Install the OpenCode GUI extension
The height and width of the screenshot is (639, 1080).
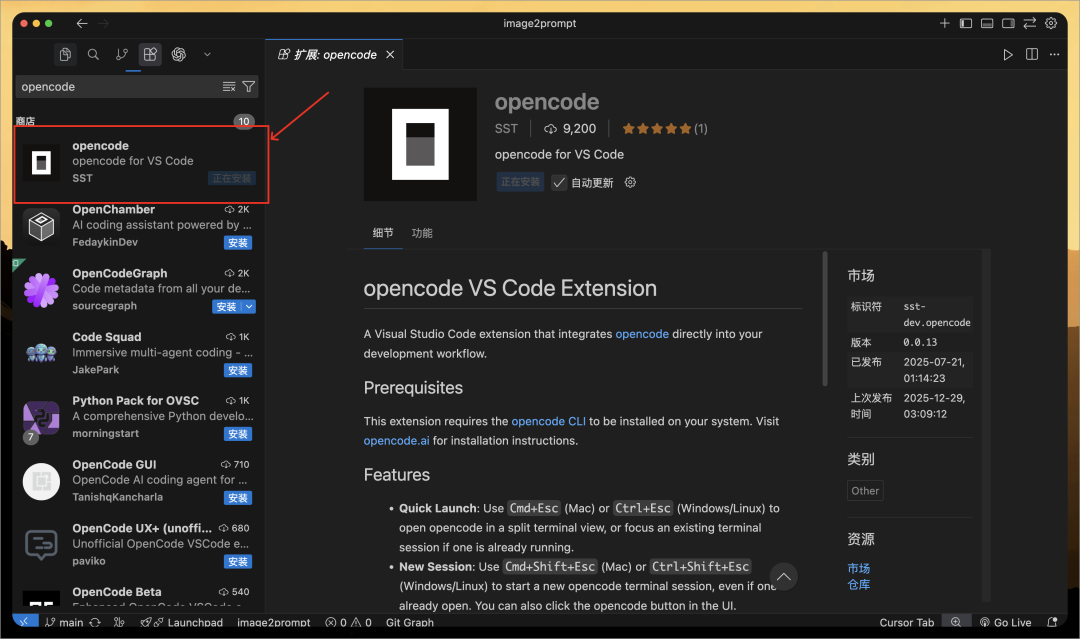point(238,498)
